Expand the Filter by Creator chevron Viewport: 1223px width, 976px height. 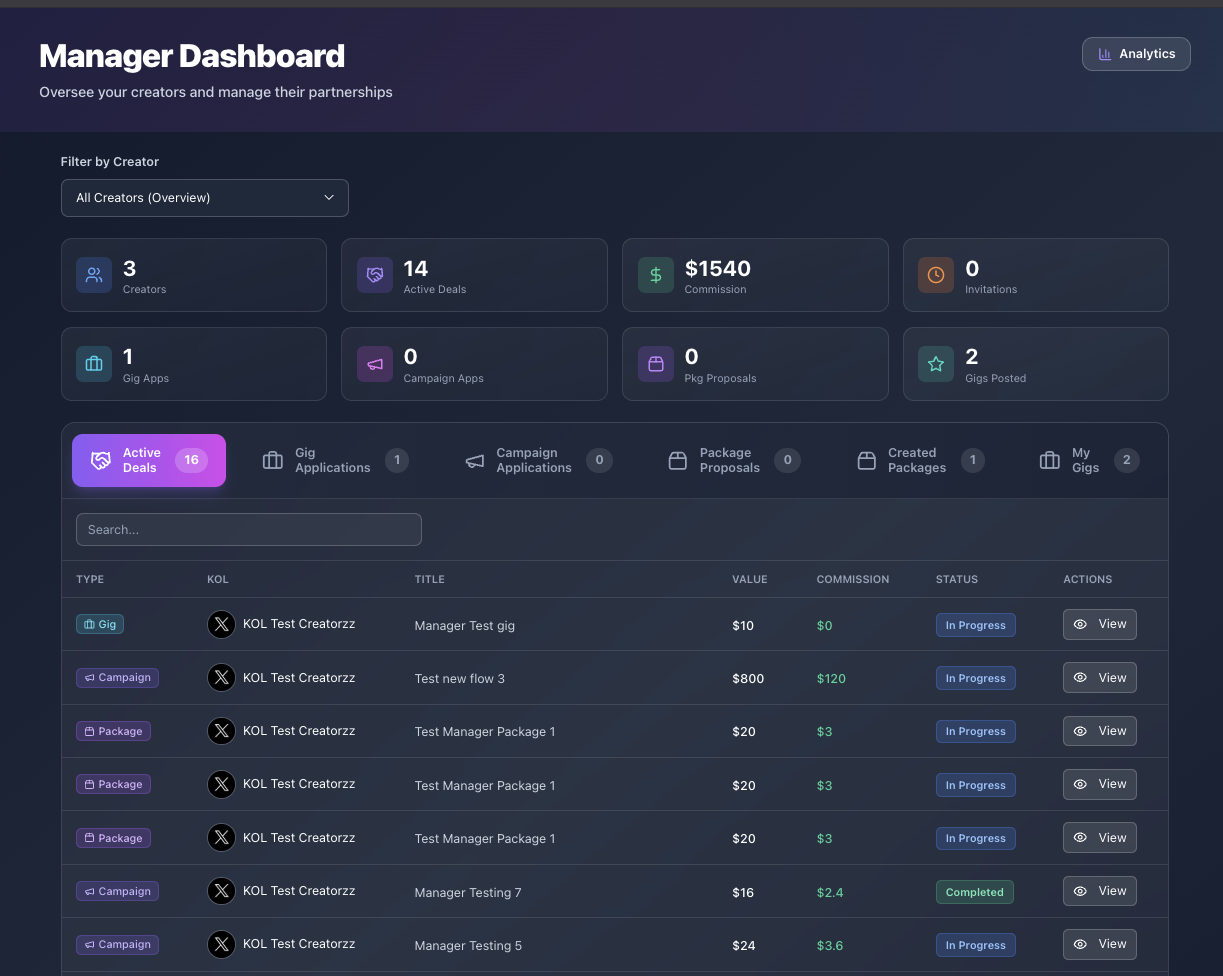(328, 198)
